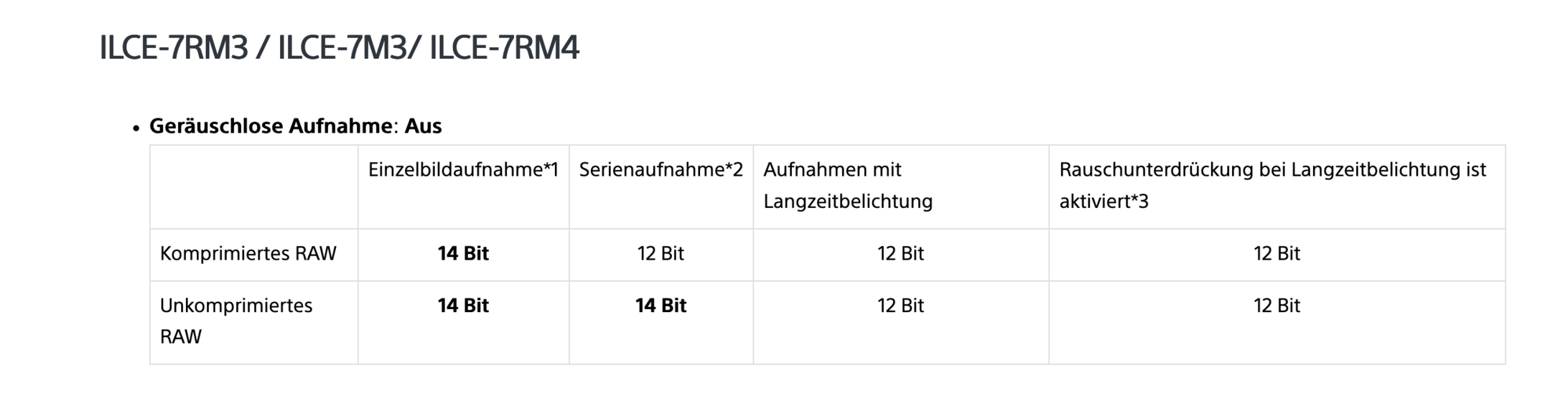Select the Unkomprimiertes RAW row label
This screenshot has height=411, width=1568.
click(x=236, y=321)
